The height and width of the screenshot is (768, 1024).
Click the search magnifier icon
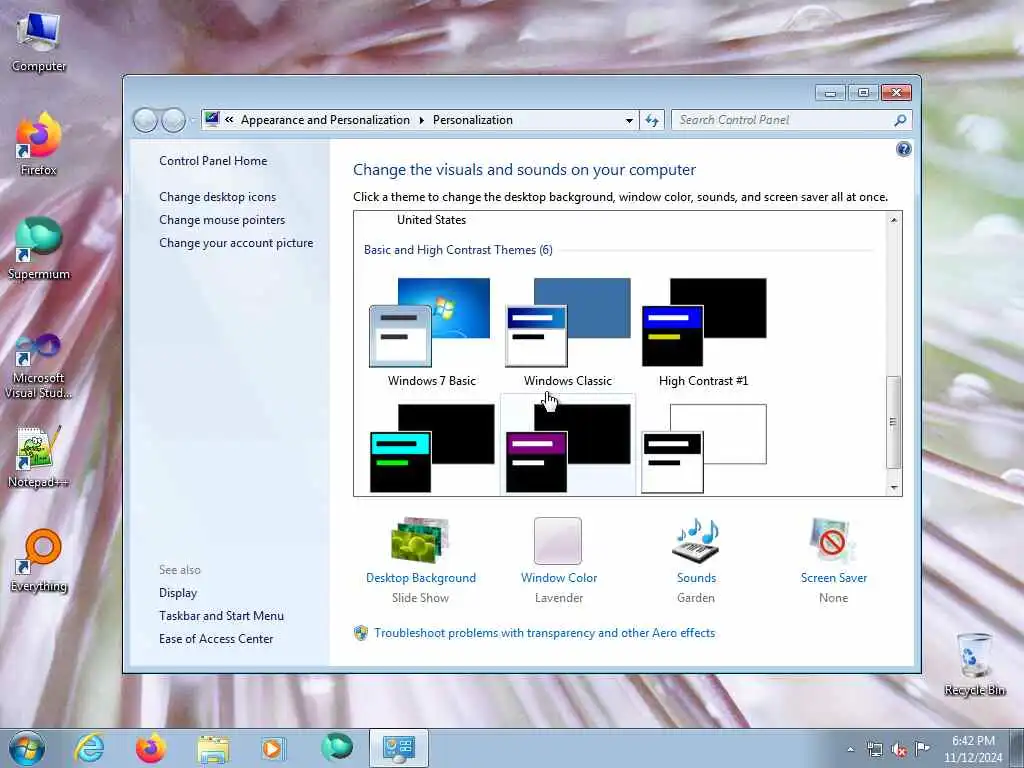coord(900,120)
